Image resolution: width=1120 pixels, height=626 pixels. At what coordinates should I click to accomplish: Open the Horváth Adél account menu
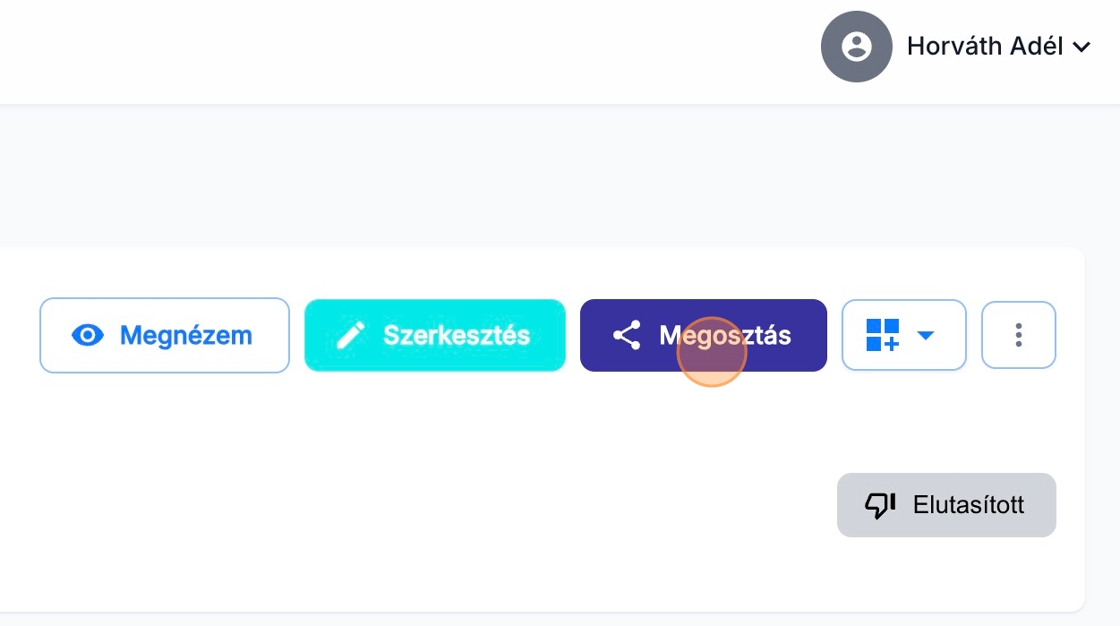(984, 46)
